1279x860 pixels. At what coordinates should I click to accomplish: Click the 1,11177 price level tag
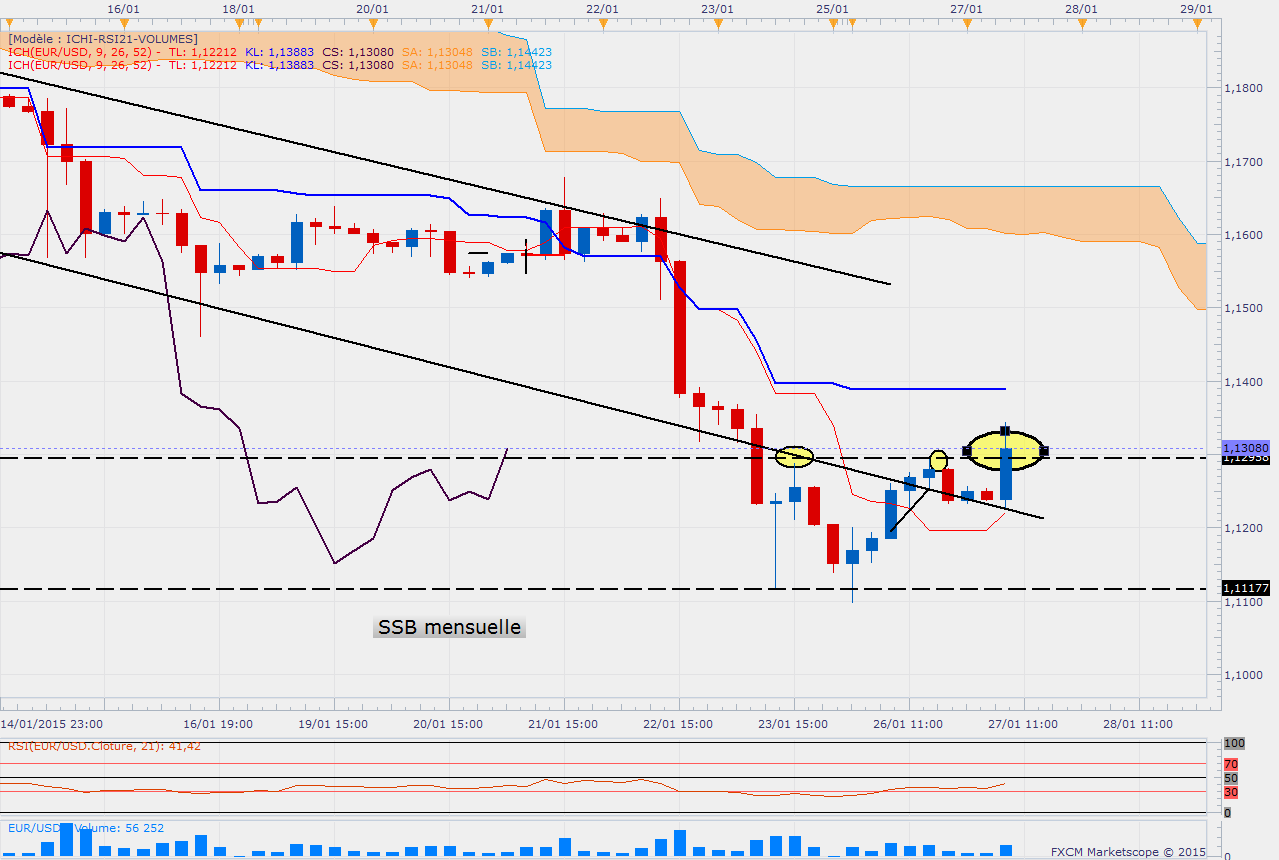click(x=1244, y=589)
